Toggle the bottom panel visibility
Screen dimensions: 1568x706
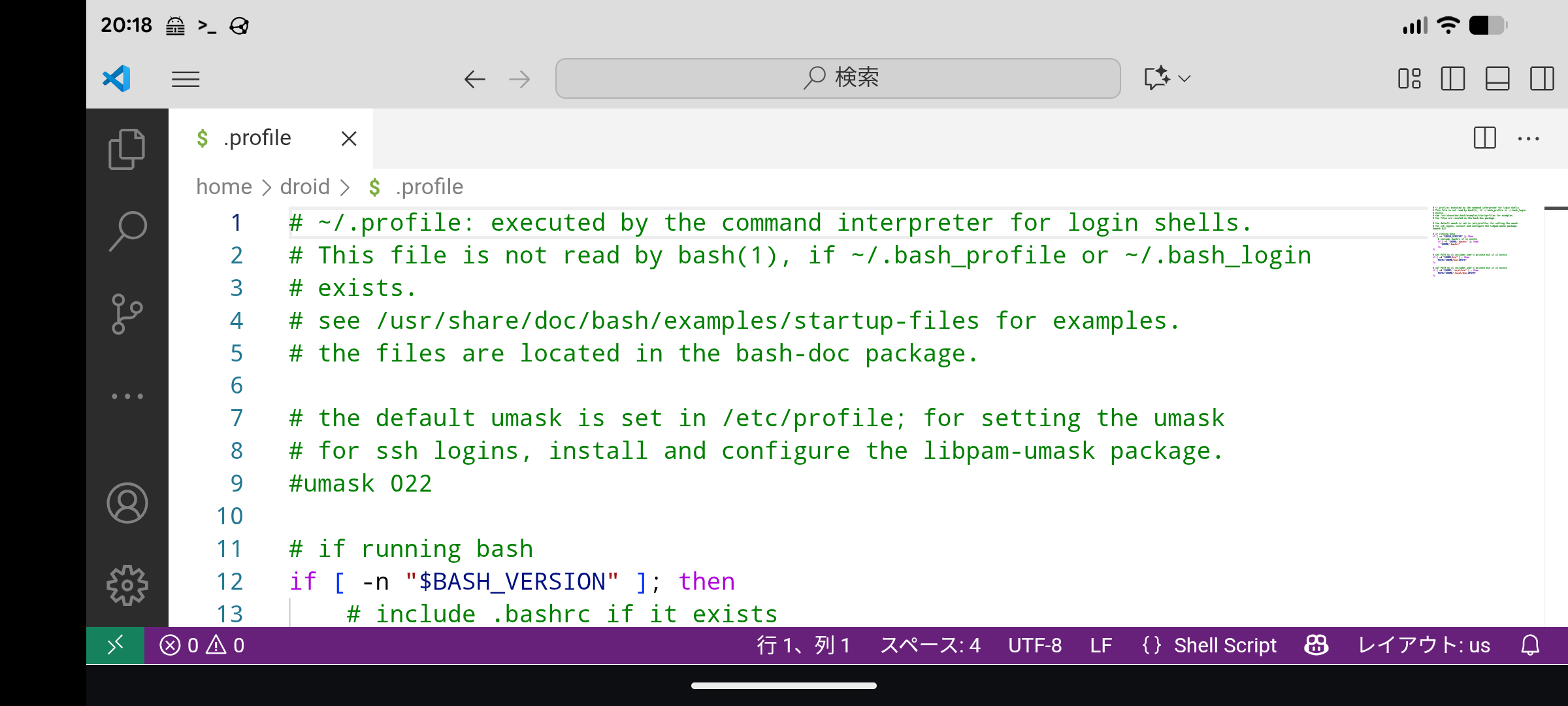1497,78
